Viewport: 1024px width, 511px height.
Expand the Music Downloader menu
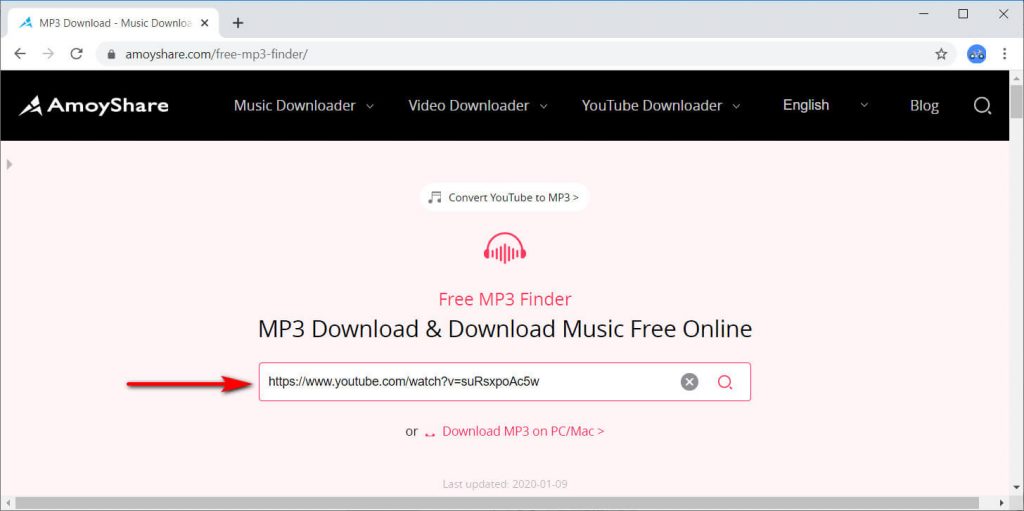304,105
